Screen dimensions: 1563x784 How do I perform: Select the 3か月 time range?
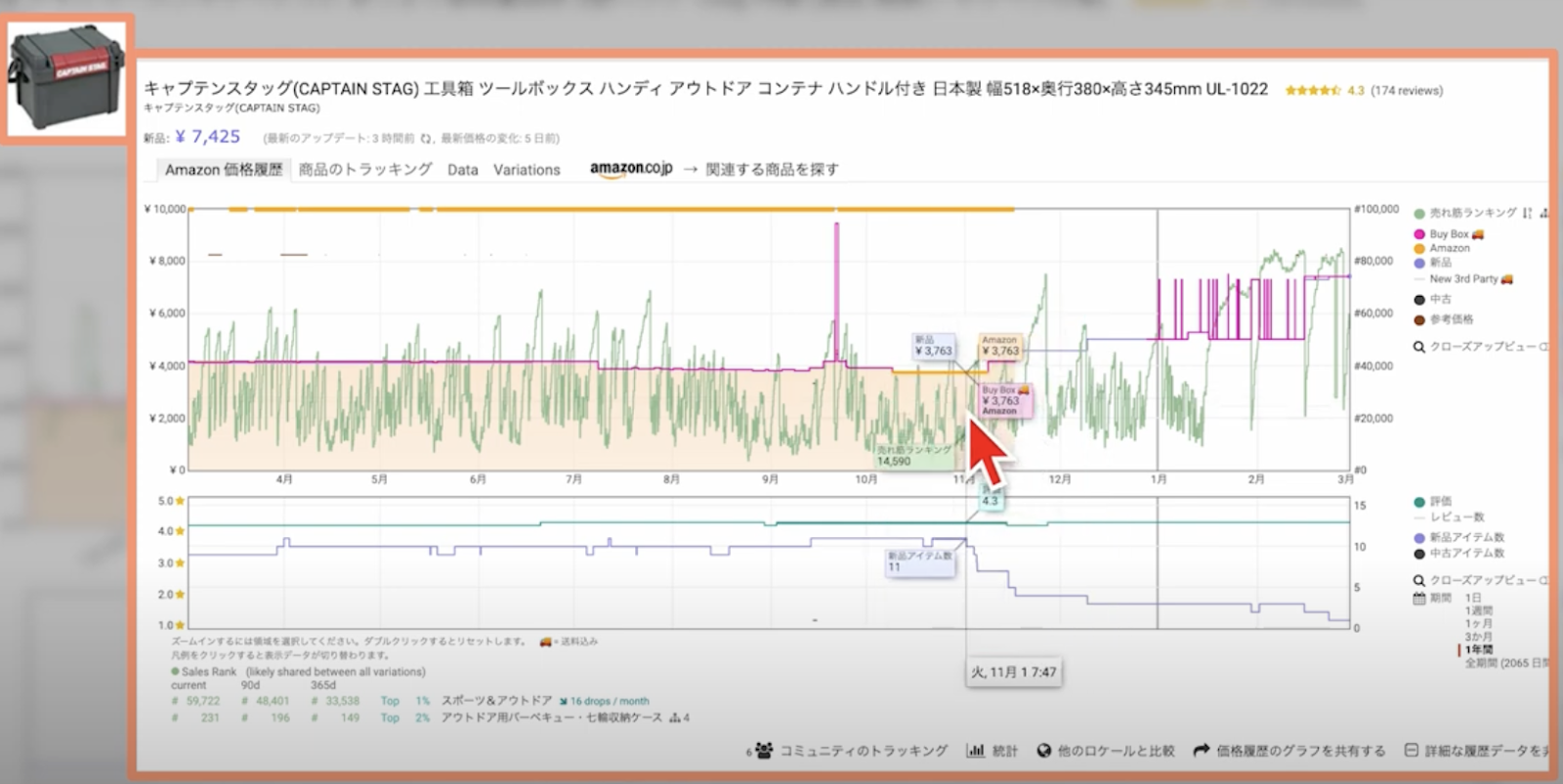[x=1478, y=636]
